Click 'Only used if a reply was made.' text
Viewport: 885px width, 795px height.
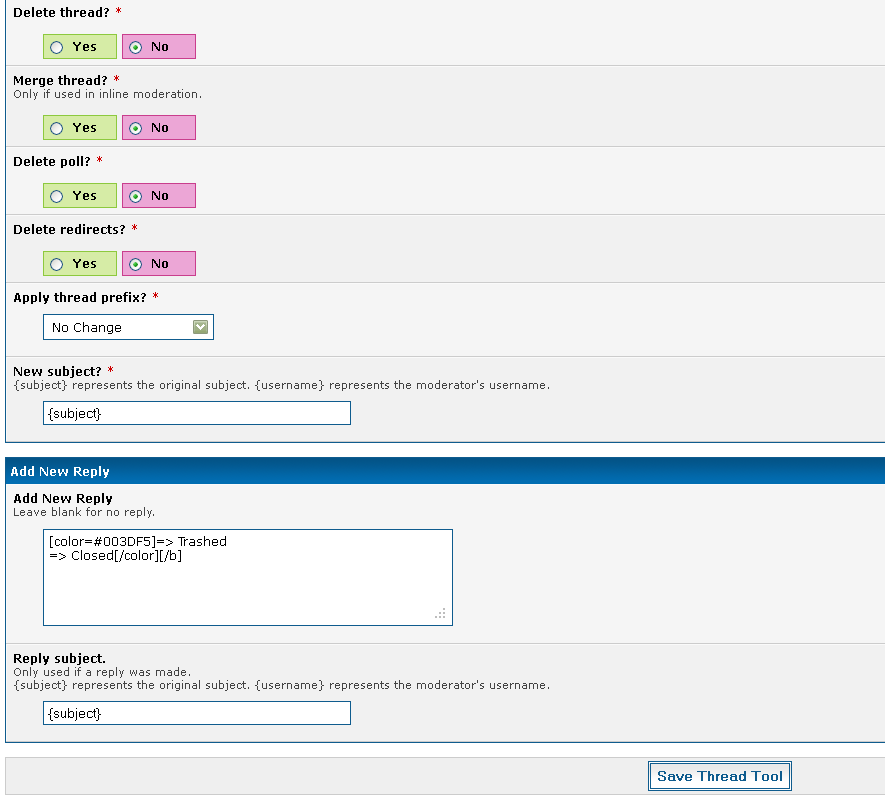pyautogui.click(x=102, y=672)
